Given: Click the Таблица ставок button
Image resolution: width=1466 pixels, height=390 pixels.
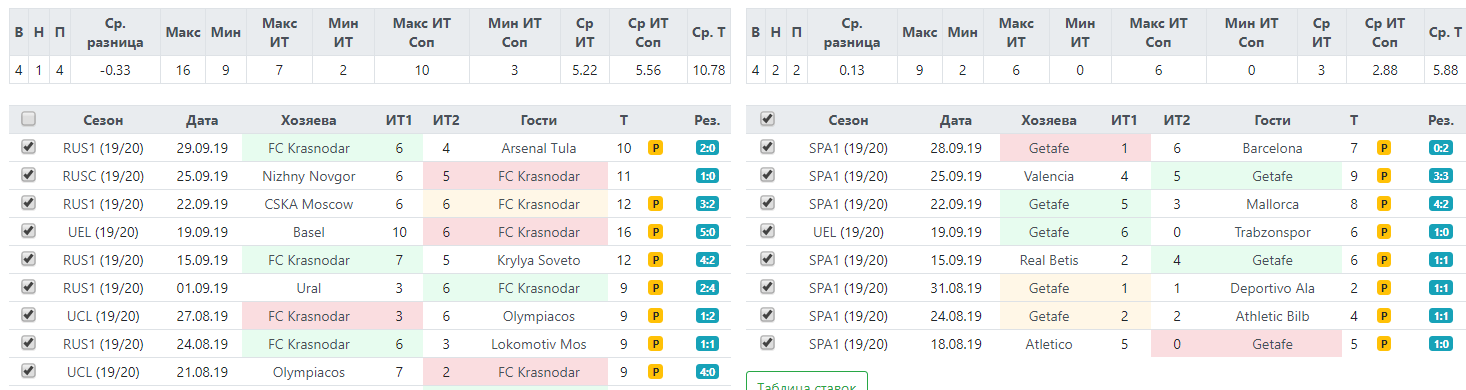Looking at the screenshot, I should [x=807, y=382].
